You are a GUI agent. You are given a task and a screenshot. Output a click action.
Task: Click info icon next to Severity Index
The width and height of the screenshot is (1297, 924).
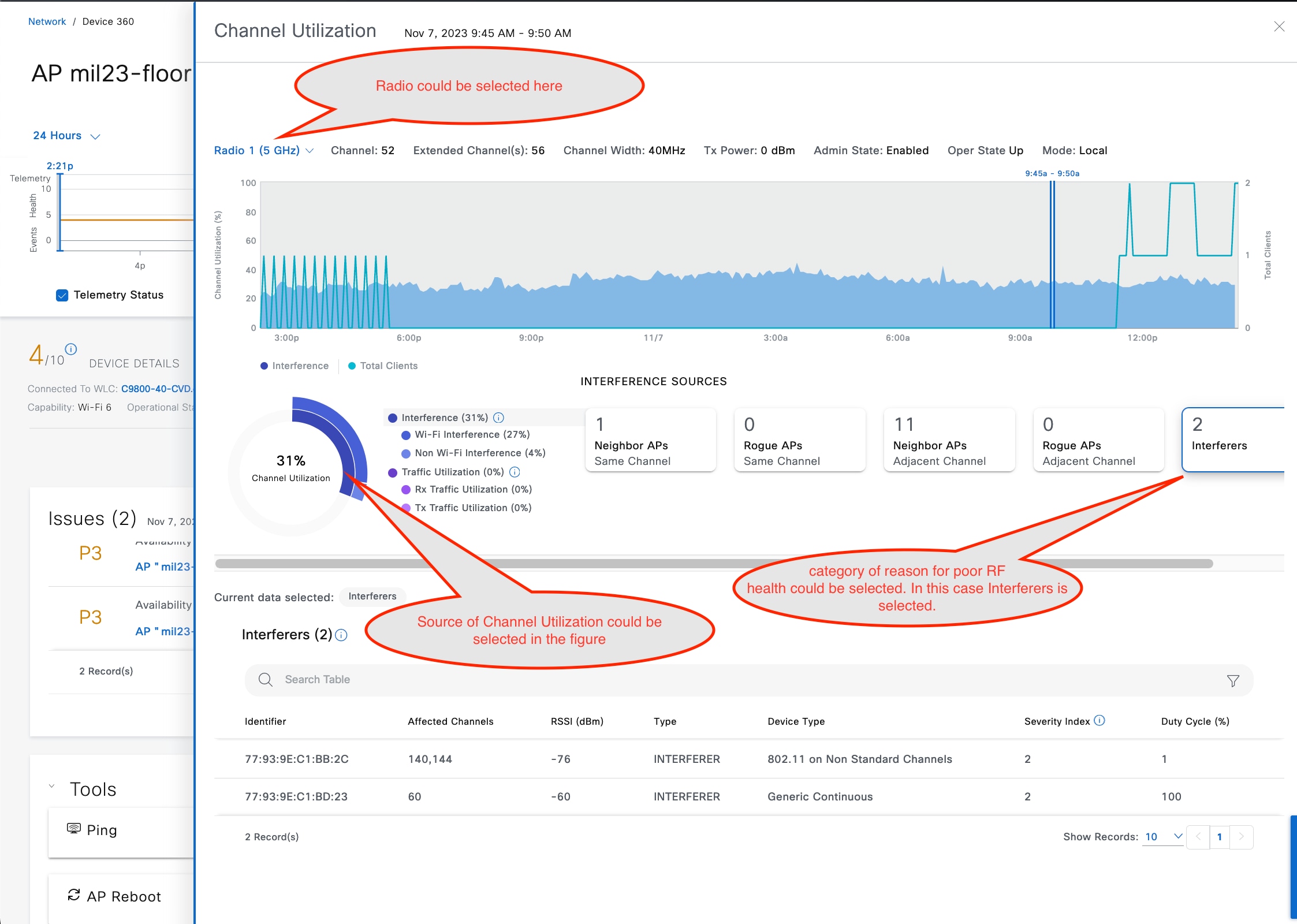(1100, 721)
